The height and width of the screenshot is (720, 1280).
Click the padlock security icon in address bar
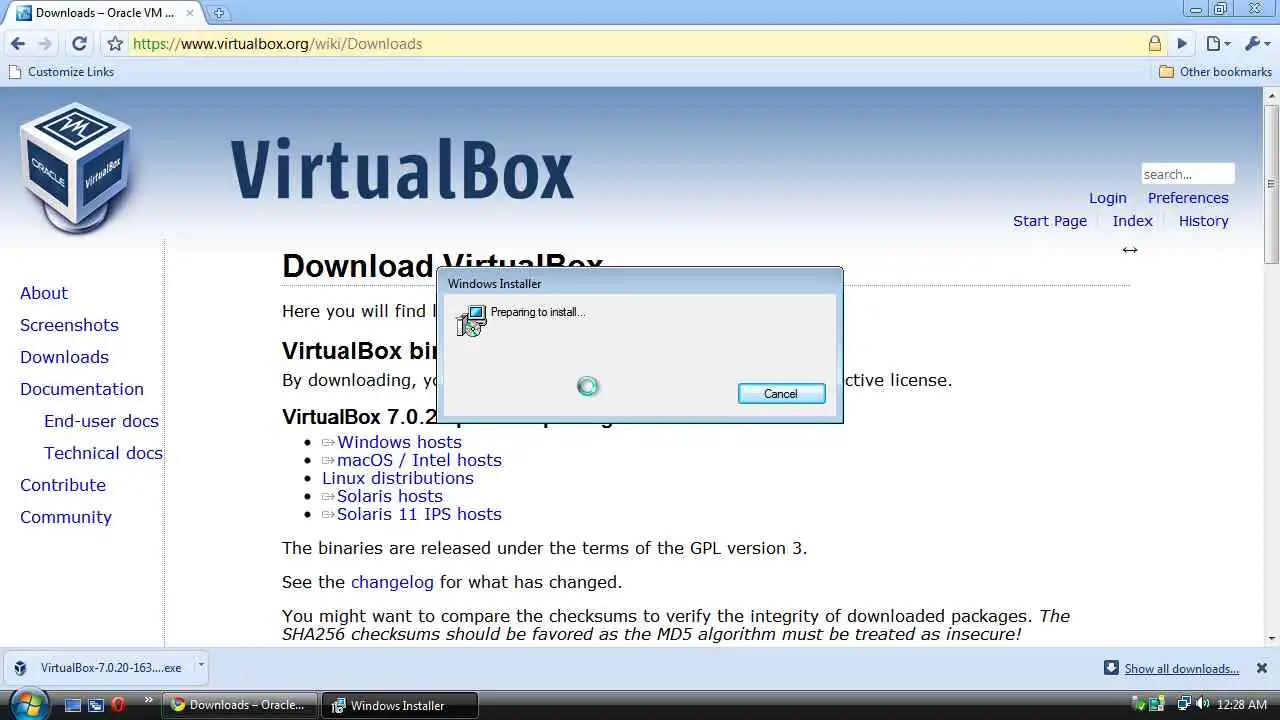click(x=1155, y=44)
